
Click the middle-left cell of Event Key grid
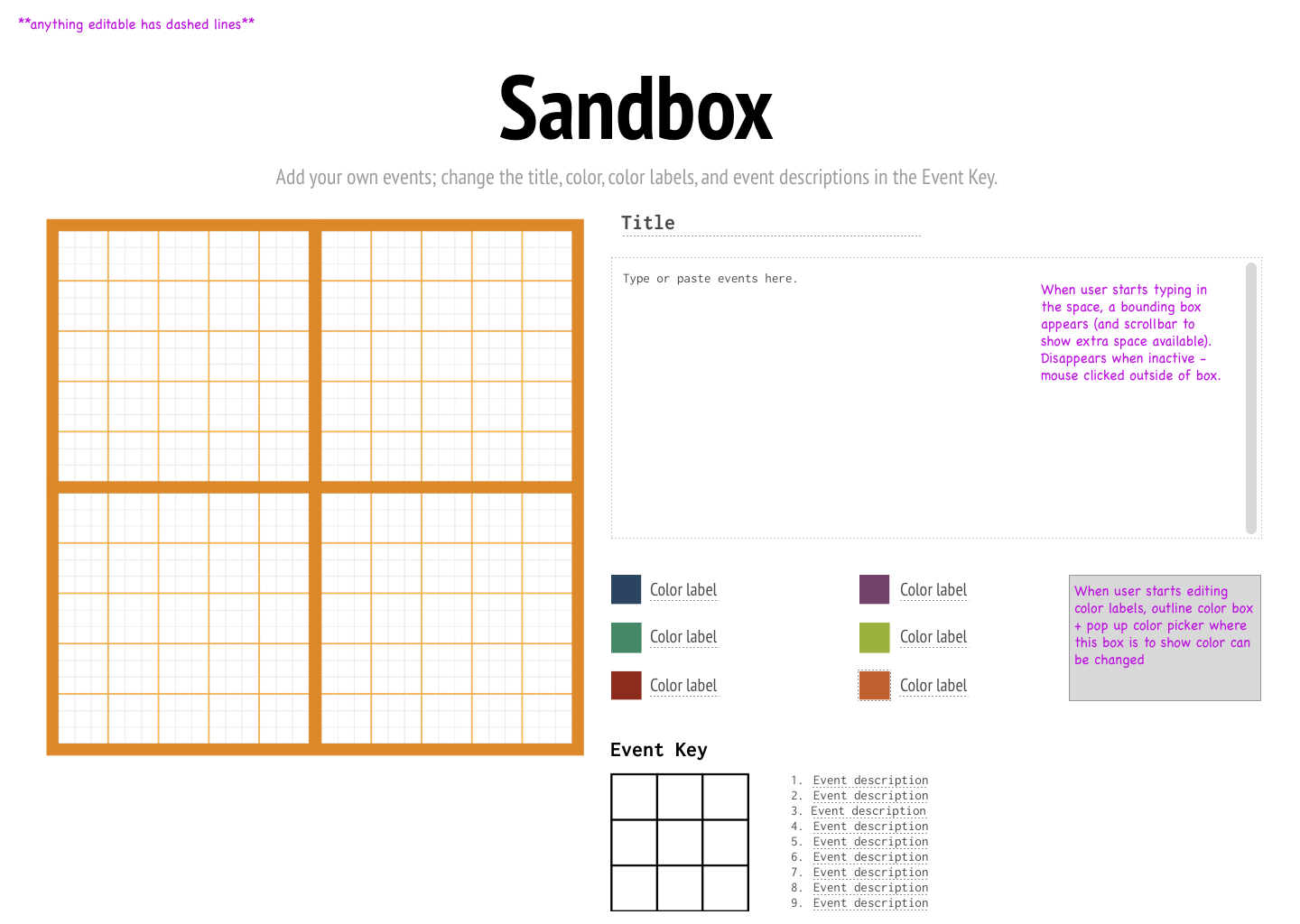coord(635,843)
